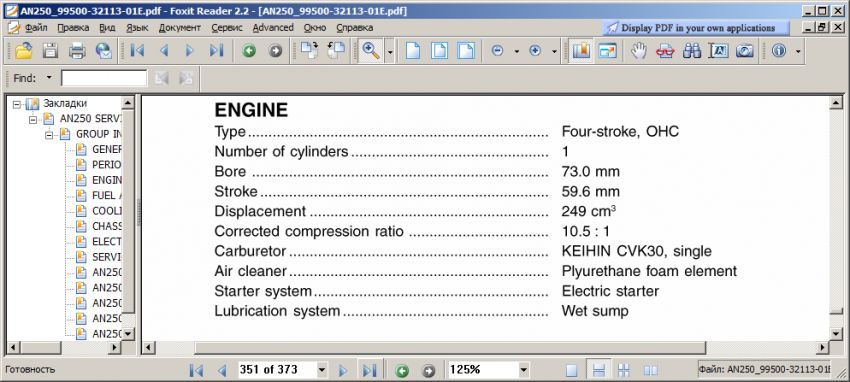Collapse the Закладки root tree node
The height and width of the screenshot is (382, 850).
click(x=16, y=103)
